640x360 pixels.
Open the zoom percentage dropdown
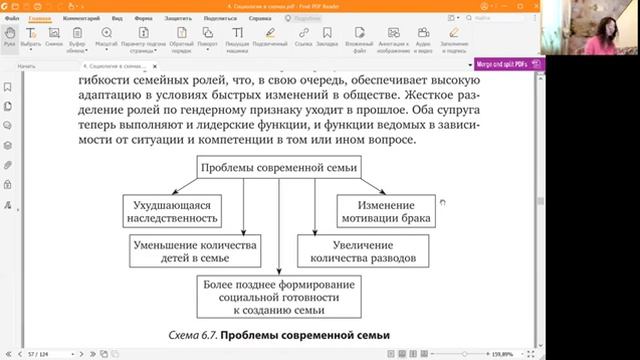tap(522, 354)
